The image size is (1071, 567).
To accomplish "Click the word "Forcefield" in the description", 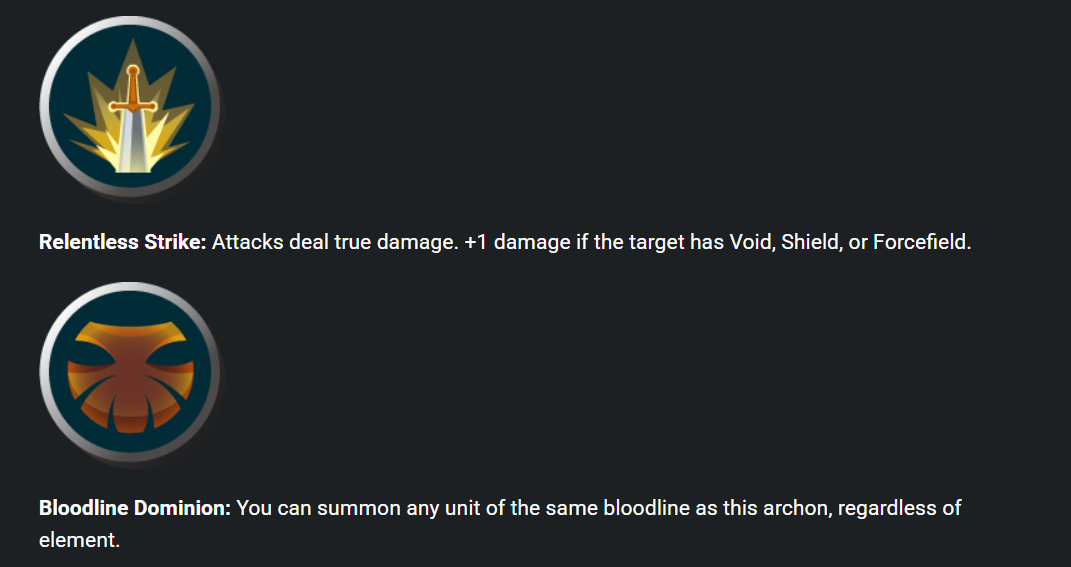I will click(x=920, y=242).
